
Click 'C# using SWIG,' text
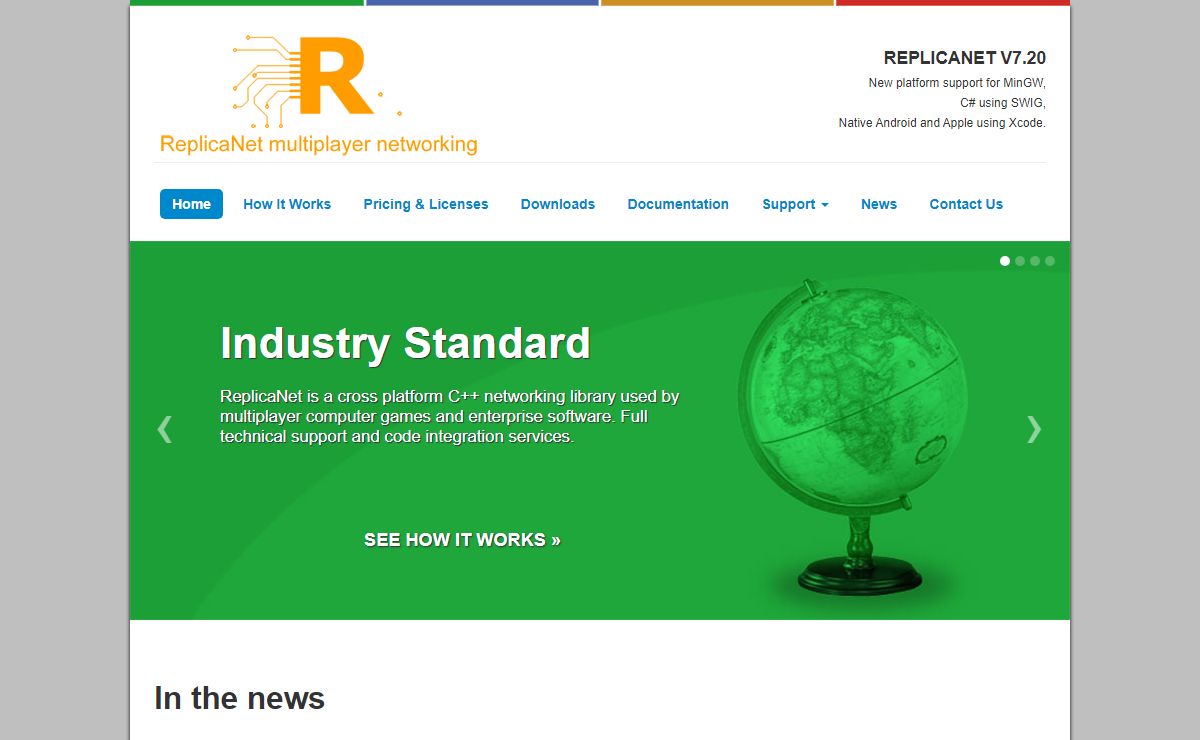(1003, 103)
